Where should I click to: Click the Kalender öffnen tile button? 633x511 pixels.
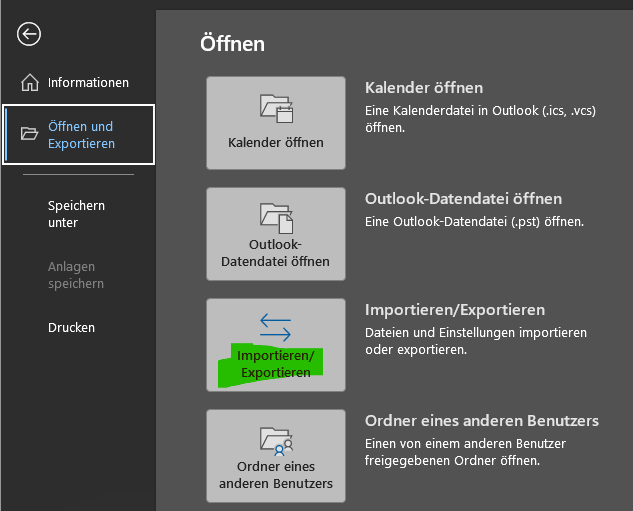coord(276,123)
